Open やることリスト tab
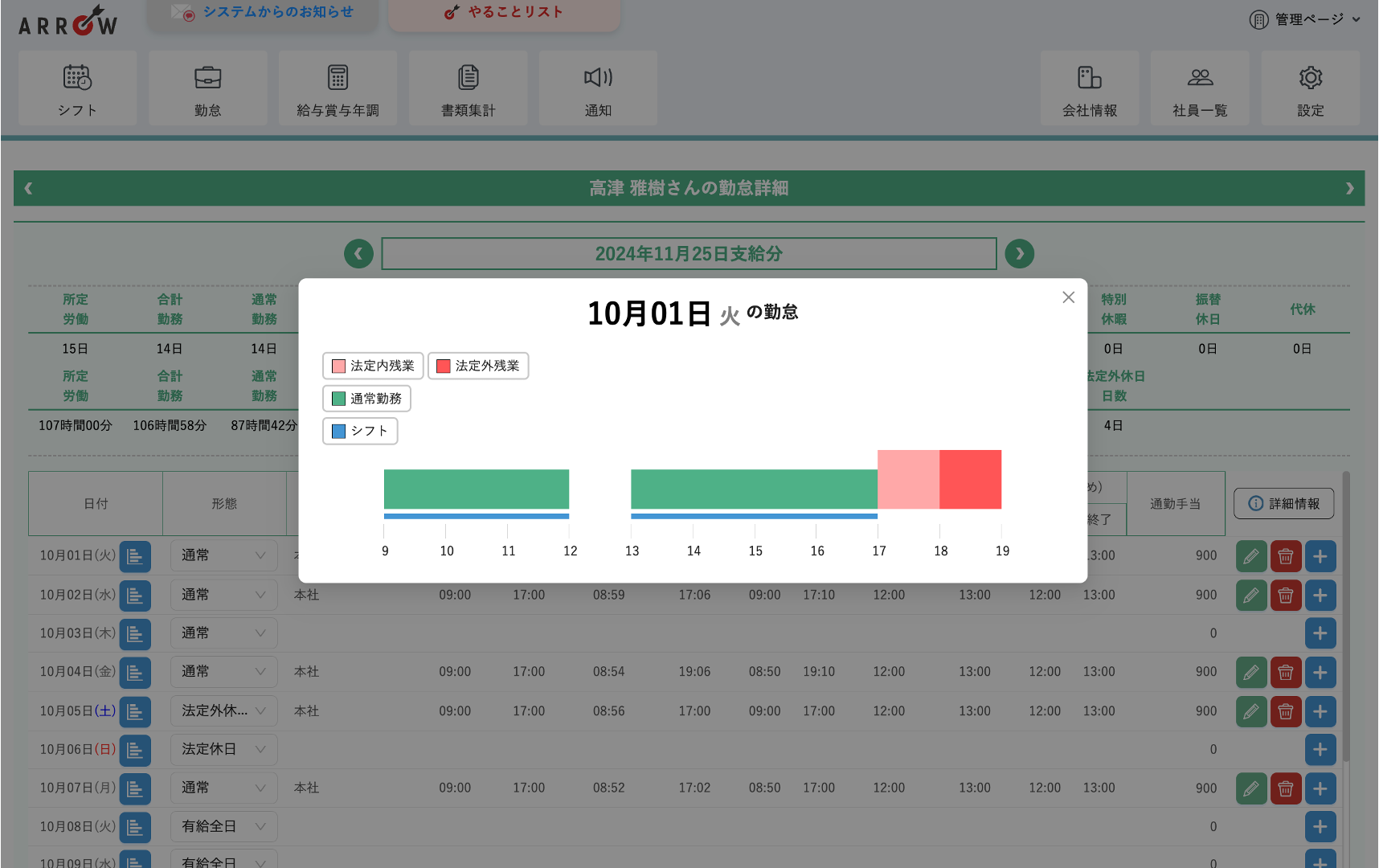The width and height of the screenshot is (1379, 868). click(505, 14)
